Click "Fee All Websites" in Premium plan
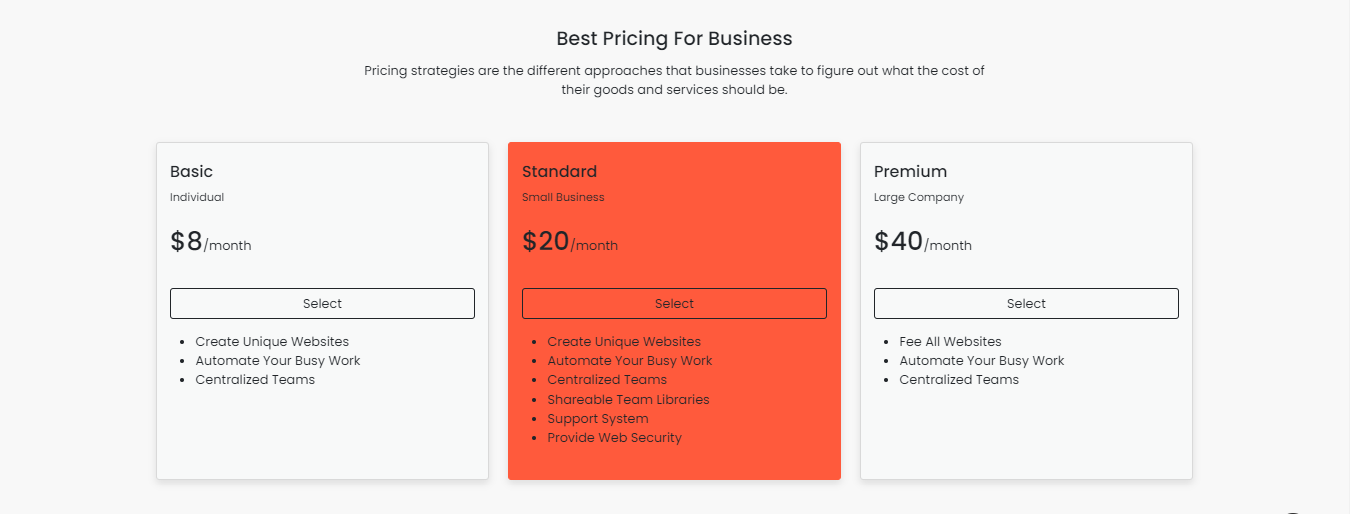Image resolution: width=1350 pixels, height=514 pixels. coord(950,342)
